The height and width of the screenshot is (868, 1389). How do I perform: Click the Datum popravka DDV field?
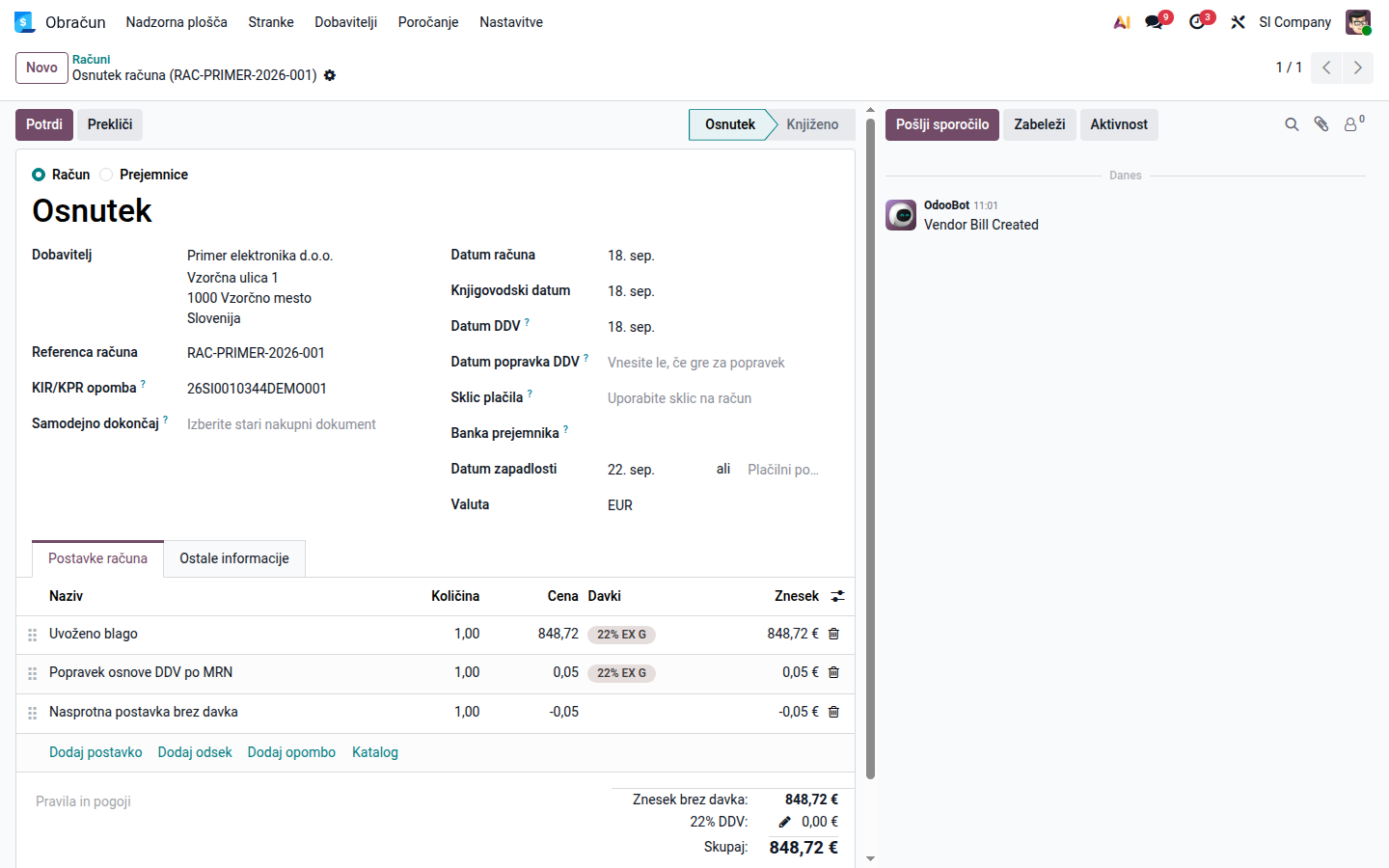pyautogui.click(x=714, y=363)
